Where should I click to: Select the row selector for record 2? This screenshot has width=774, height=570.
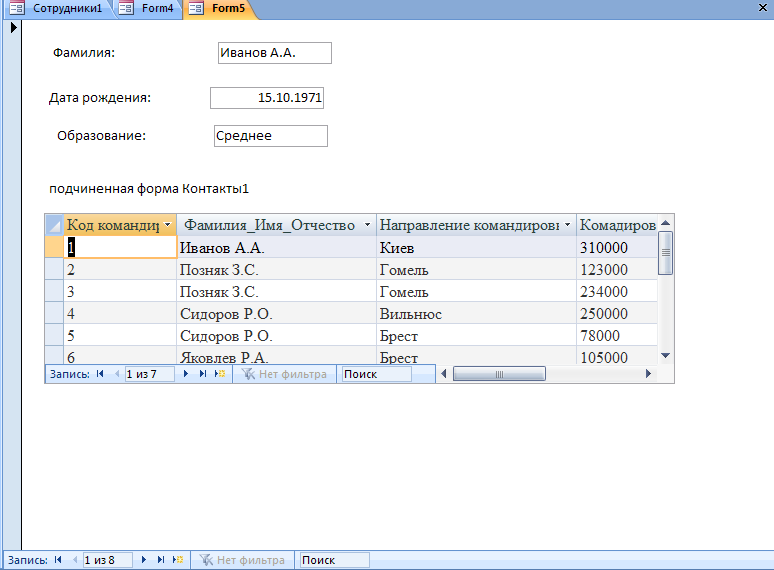pos(54,269)
